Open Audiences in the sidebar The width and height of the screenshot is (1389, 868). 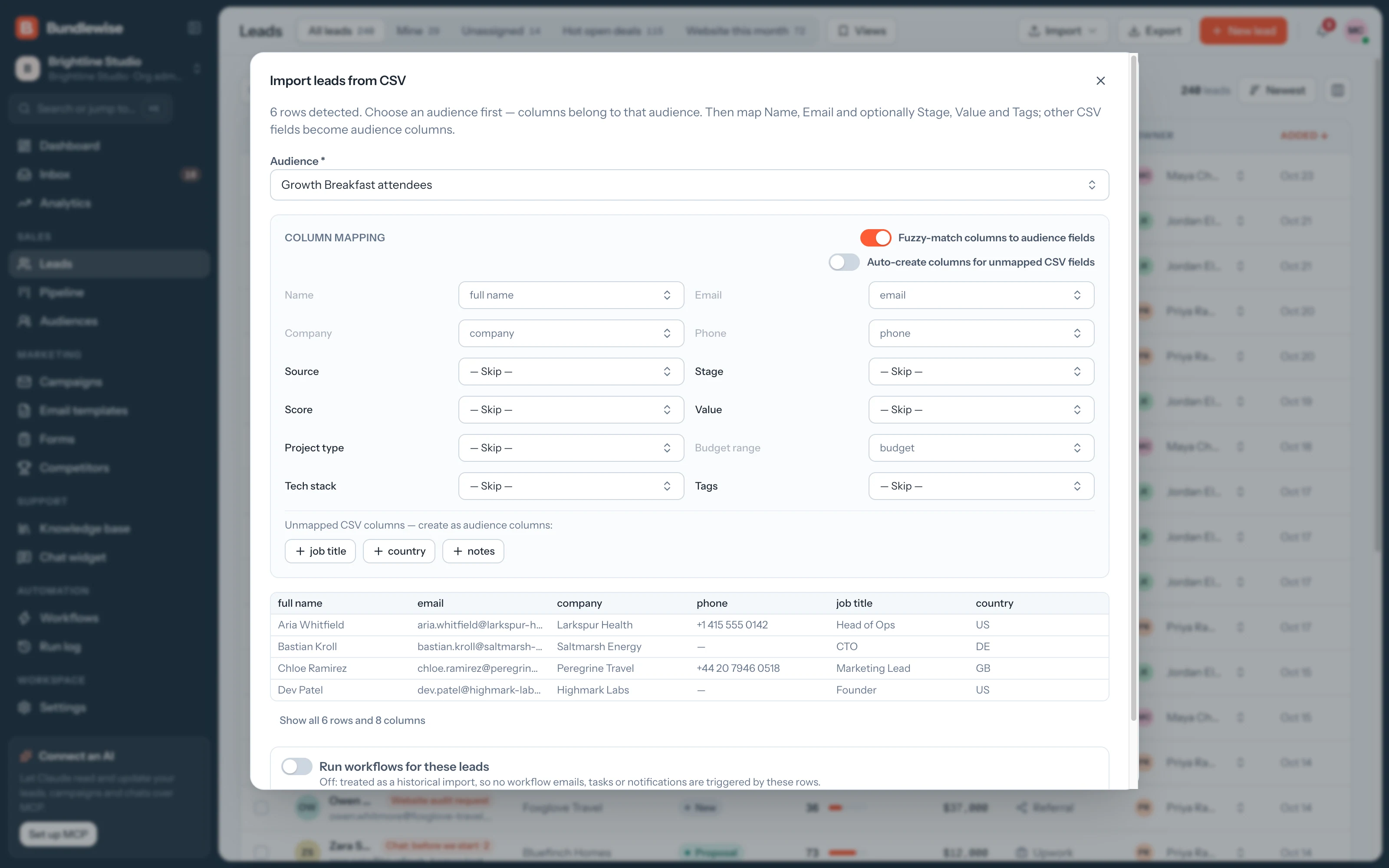click(x=109, y=322)
